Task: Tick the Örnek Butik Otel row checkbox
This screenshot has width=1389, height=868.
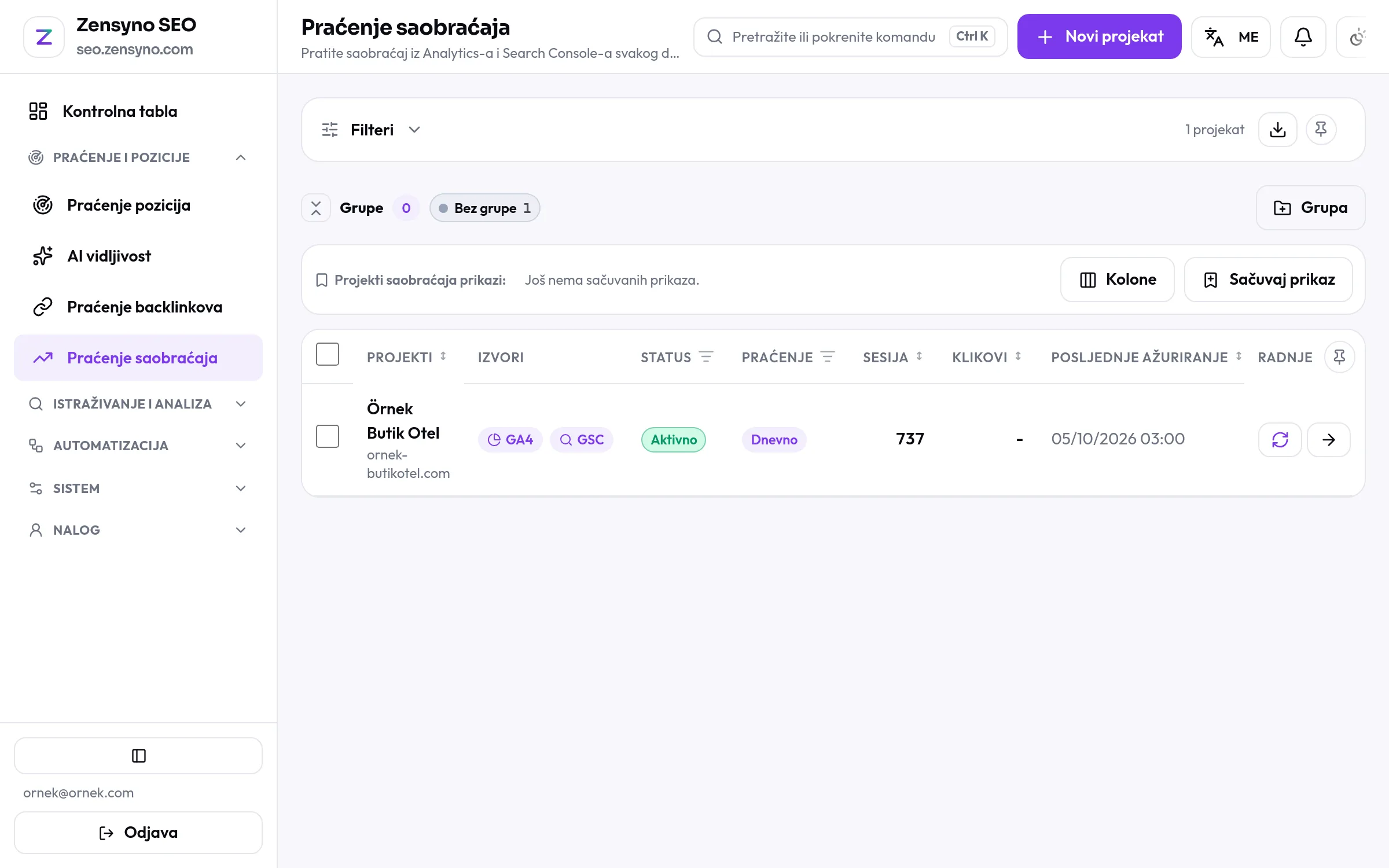Action: [328, 436]
